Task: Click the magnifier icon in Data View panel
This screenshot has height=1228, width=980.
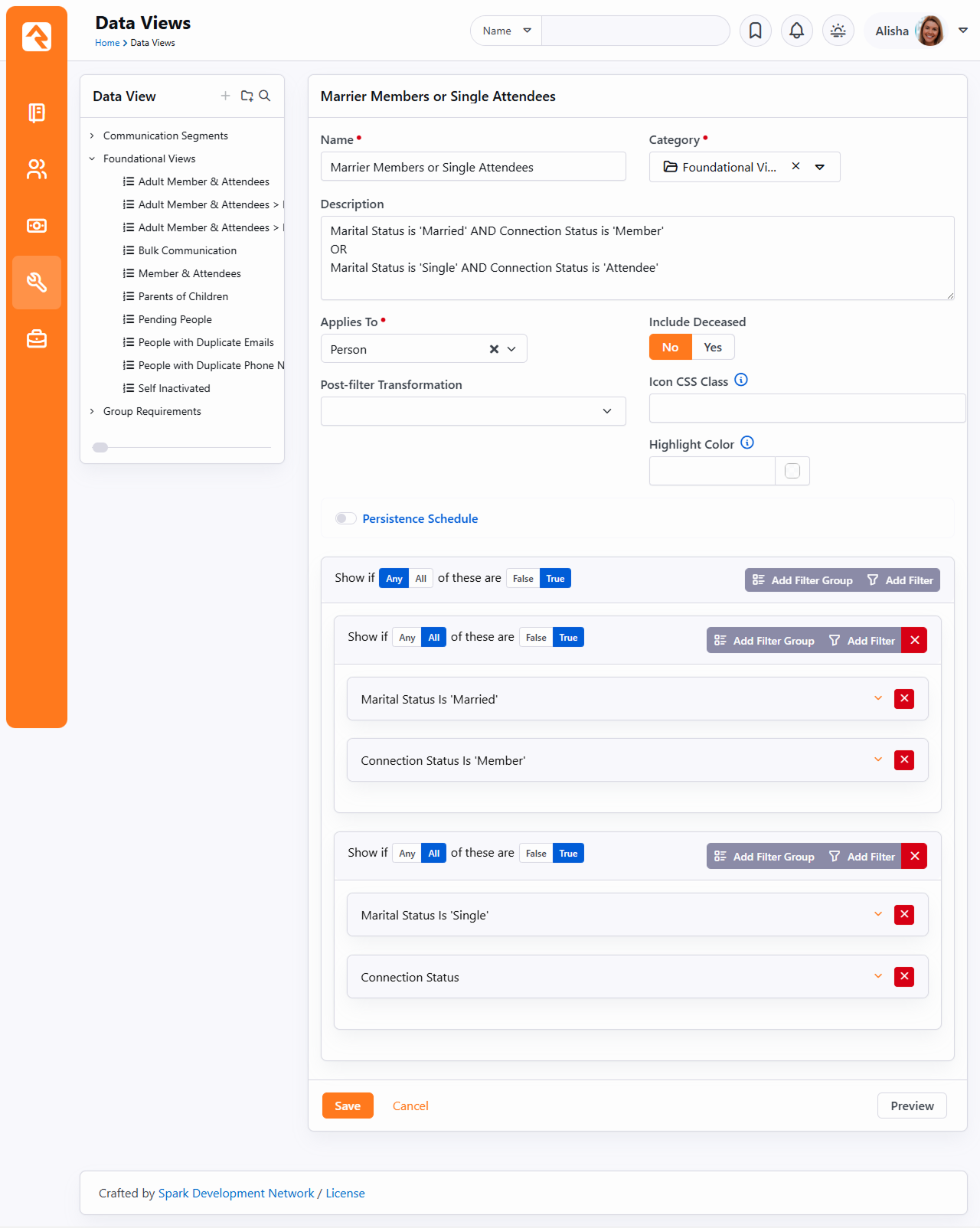Action: coord(265,96)
